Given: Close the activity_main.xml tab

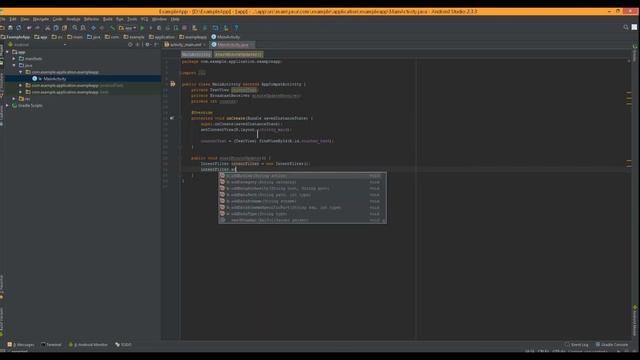Looking at the screenshot, I should 204,44.
